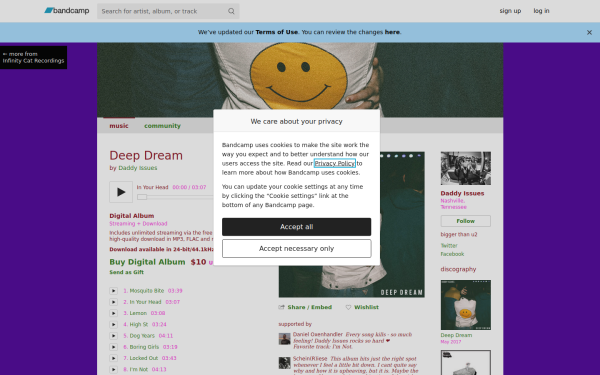Play track 6 Boring Girls
The image size is (600, 375).
click(x=114, y=347)
